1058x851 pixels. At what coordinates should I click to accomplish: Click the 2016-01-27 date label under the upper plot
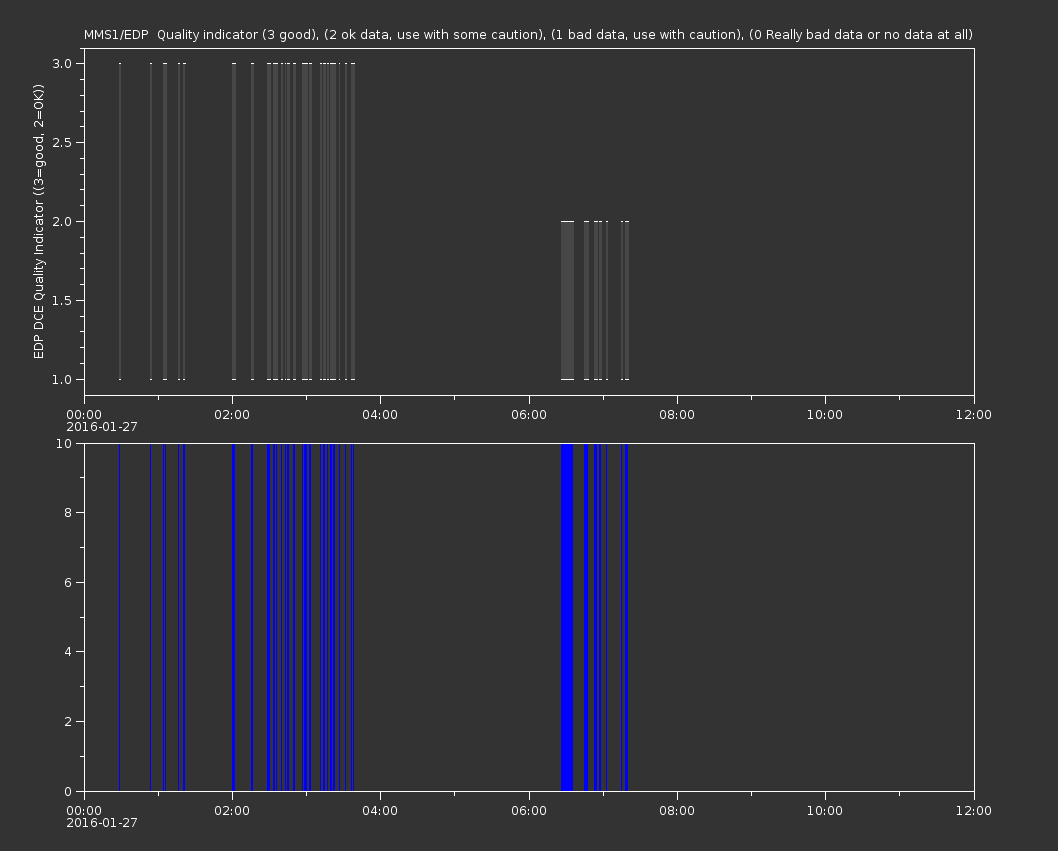tap(102, 427)
